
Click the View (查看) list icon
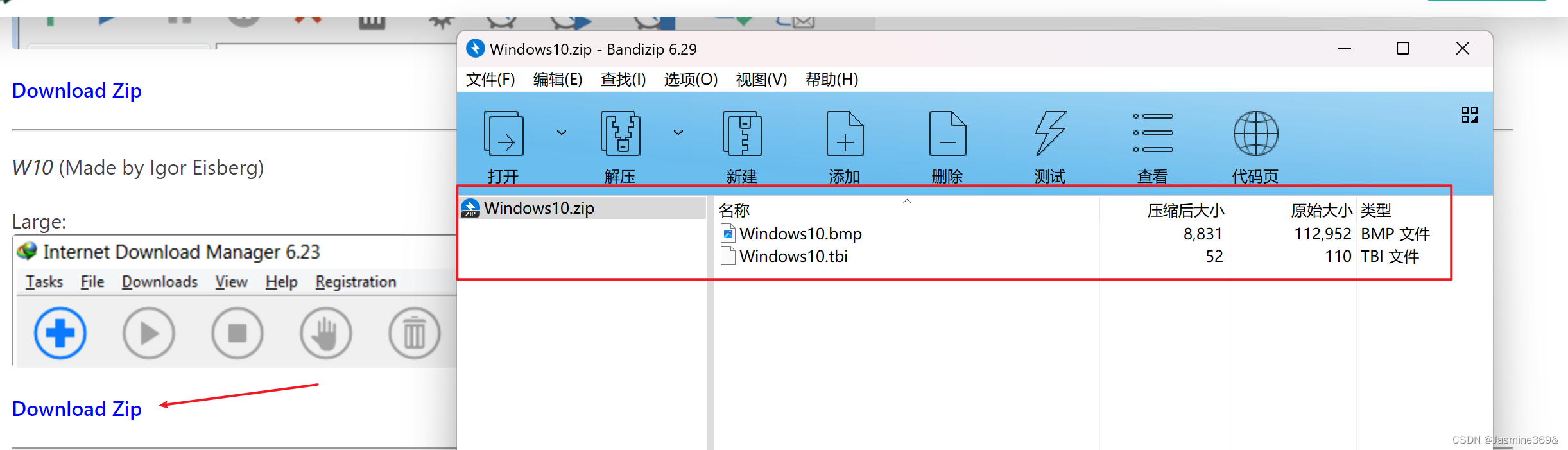click(x=1153, y=133)
